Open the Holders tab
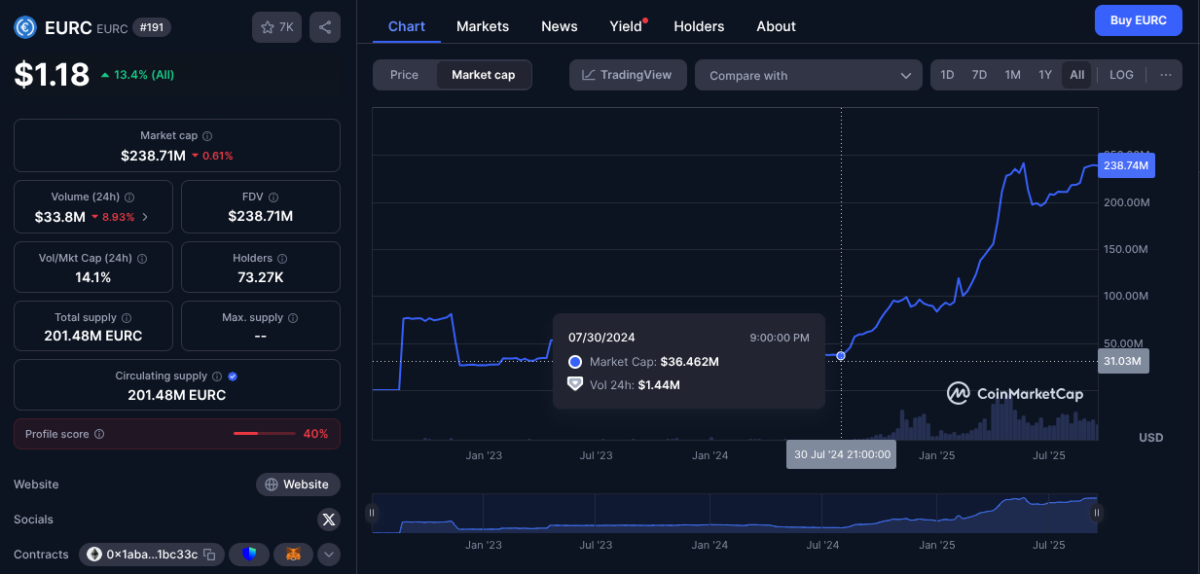1200x574 pixels. 699,26
